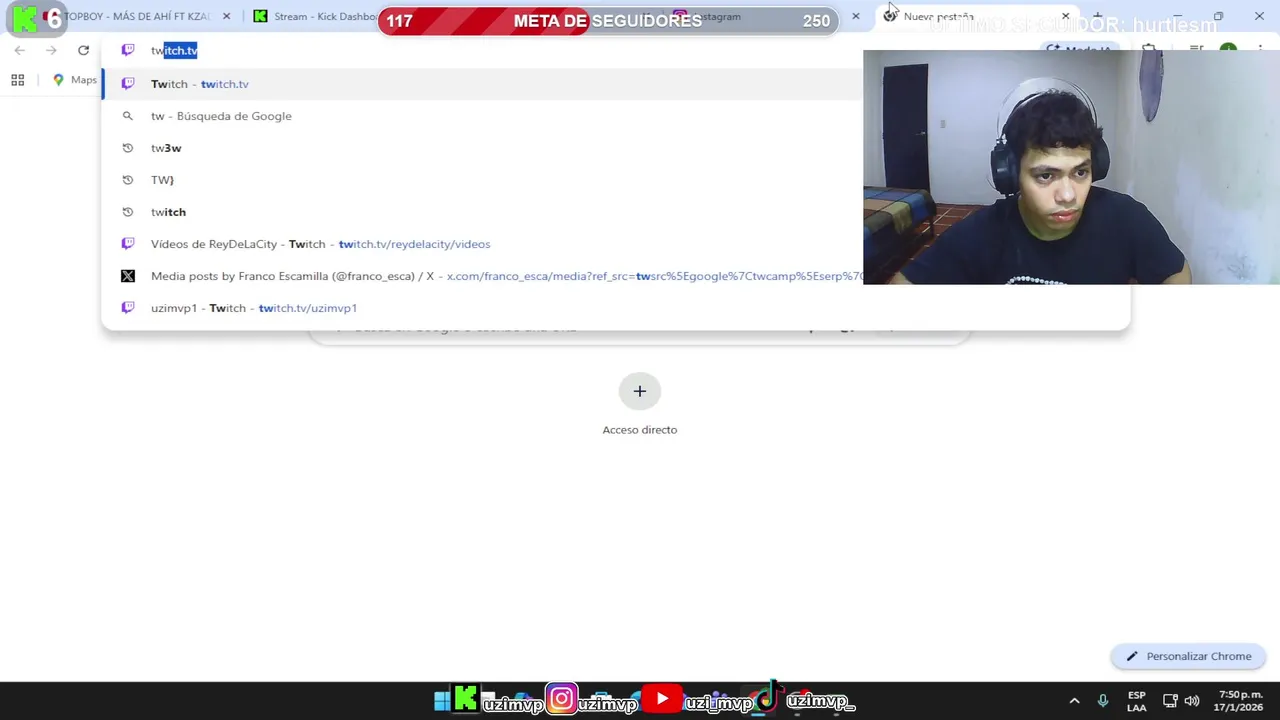Add a shortcut with the plus button
This screenshot has height=720, width=1280.
click(640, 391)
